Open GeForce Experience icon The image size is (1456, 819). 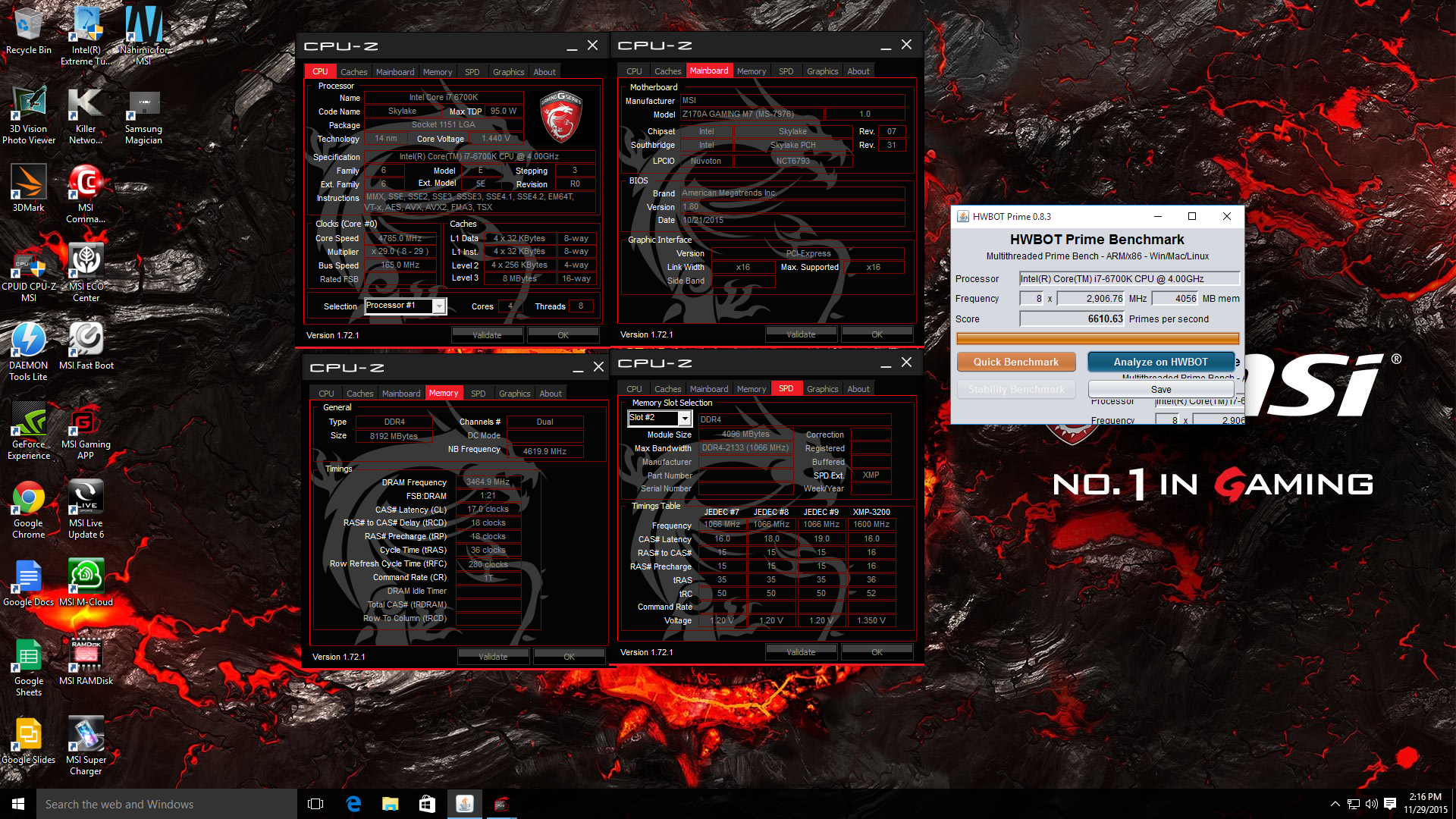point(29,429)
